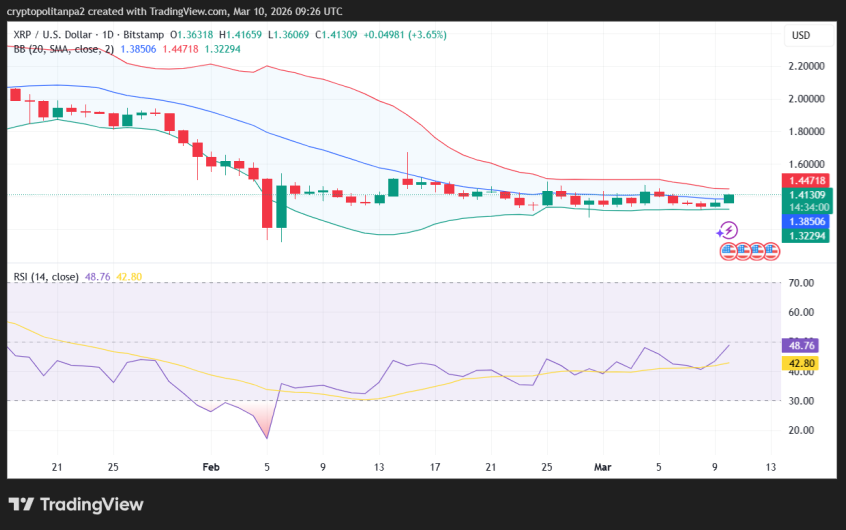Viewport: 846px width, 530px height.
Task: Click the purple lightning event icon
Action: tap(727, 230)
